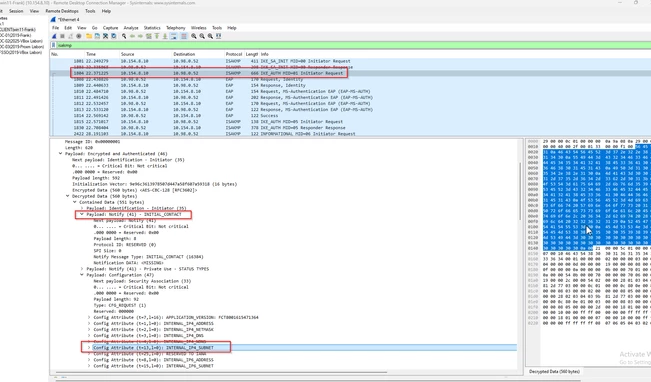651x382 pixels.
Task: Toggle auto-scroll during live capture
Action: coord(174,37)
